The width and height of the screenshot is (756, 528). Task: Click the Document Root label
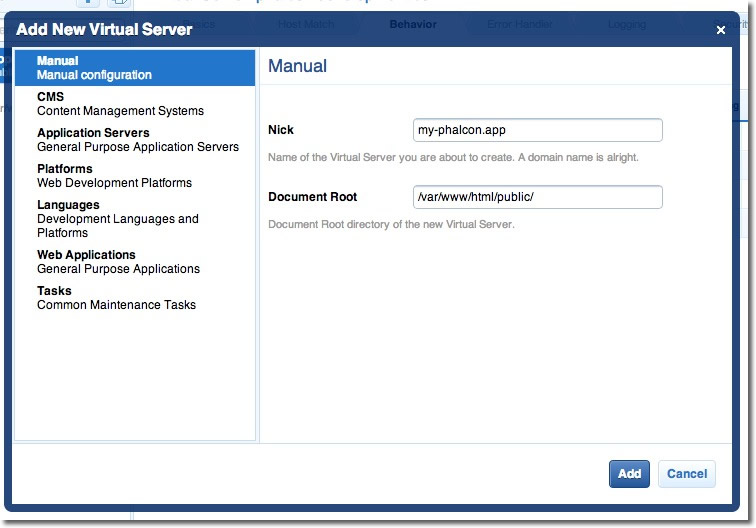coord(312,197)
